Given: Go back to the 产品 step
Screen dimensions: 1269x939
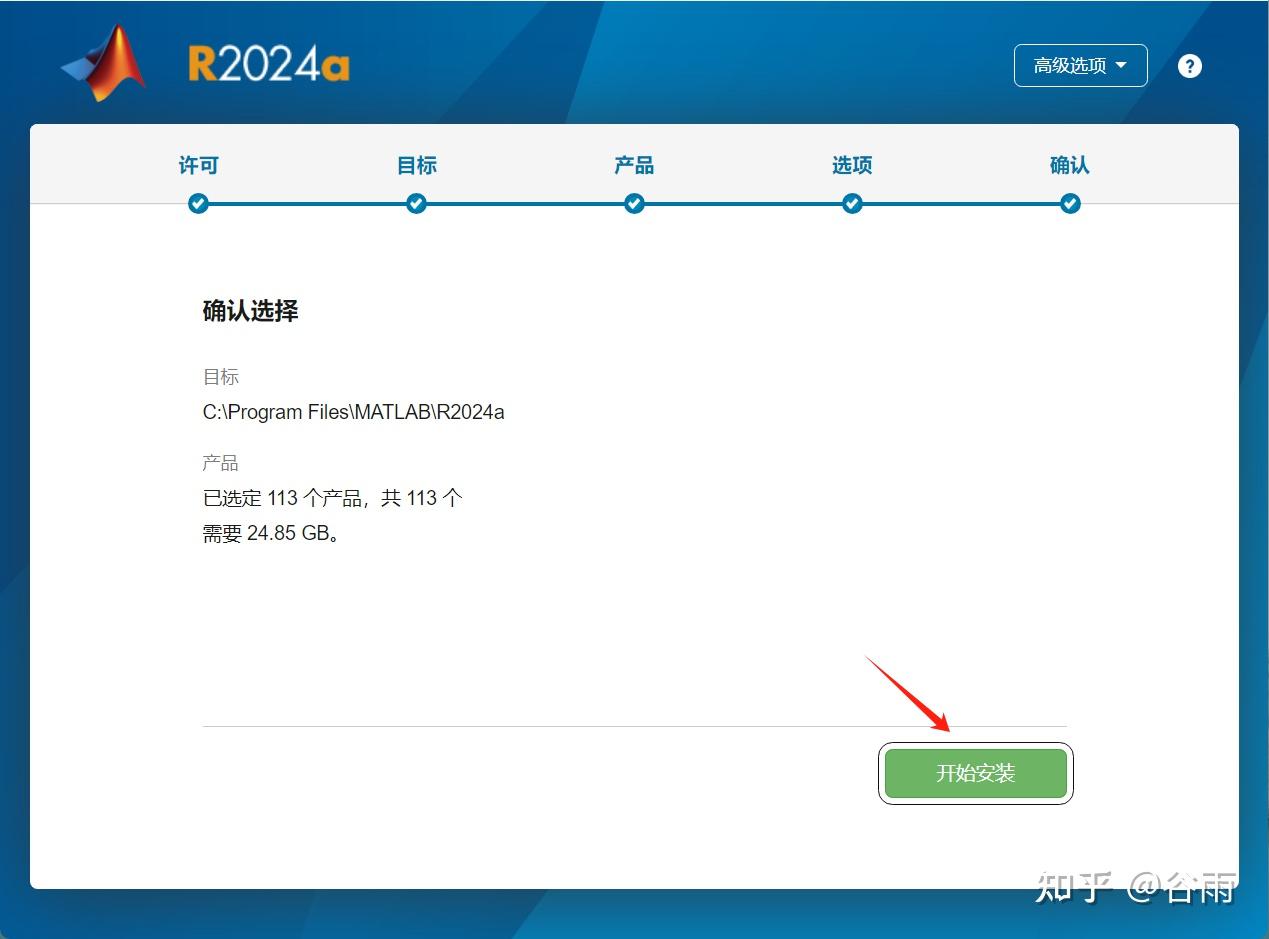Looking at the screenshot, I should (x=634, y=165).
